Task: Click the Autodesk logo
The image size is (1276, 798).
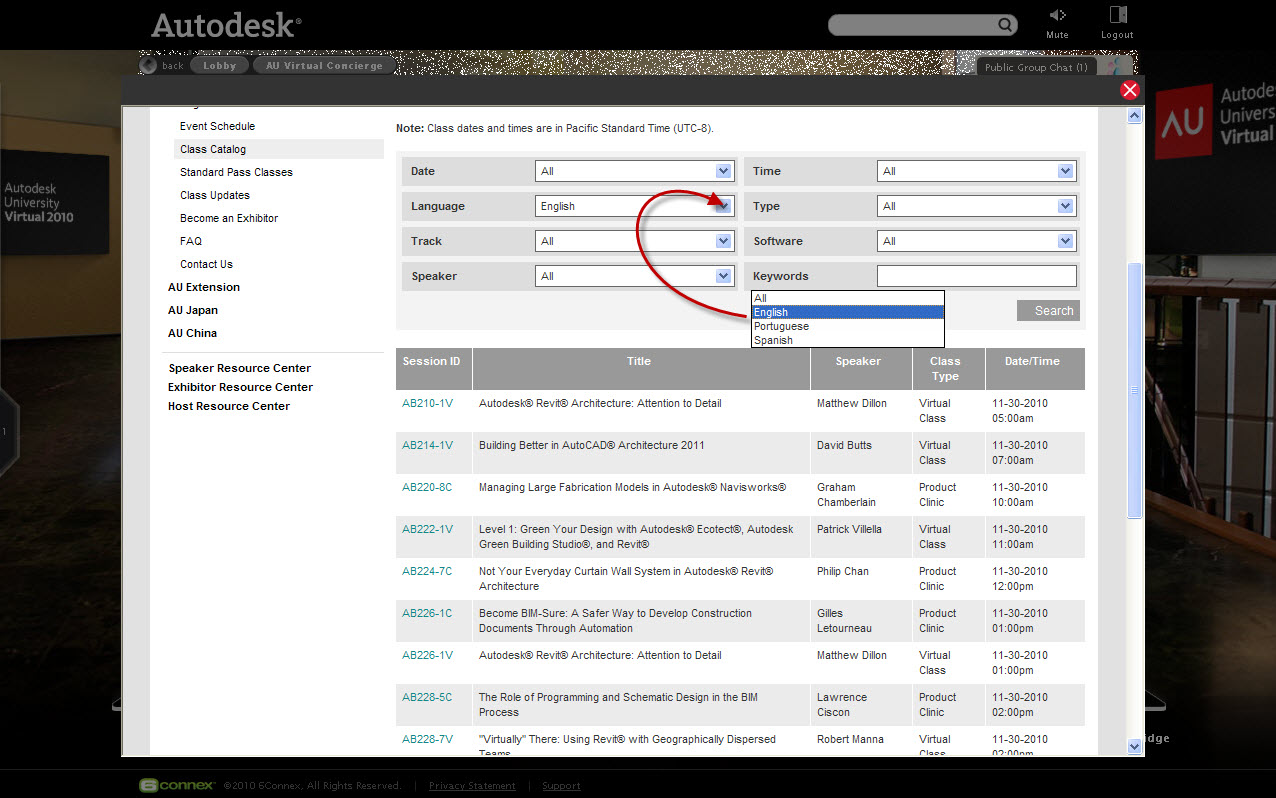Action: (x=226, y=25)
